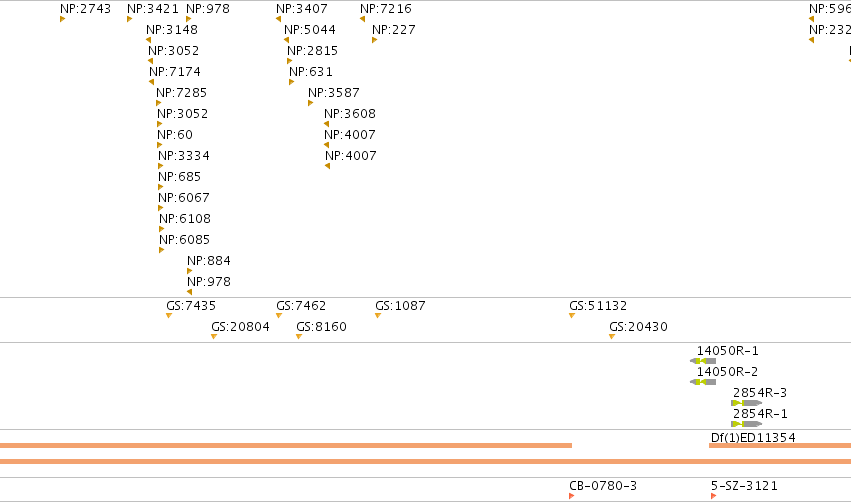Click the arrow marker beneath NP:3148
This screenshot has width=851, height=502.
pos(149,40)
